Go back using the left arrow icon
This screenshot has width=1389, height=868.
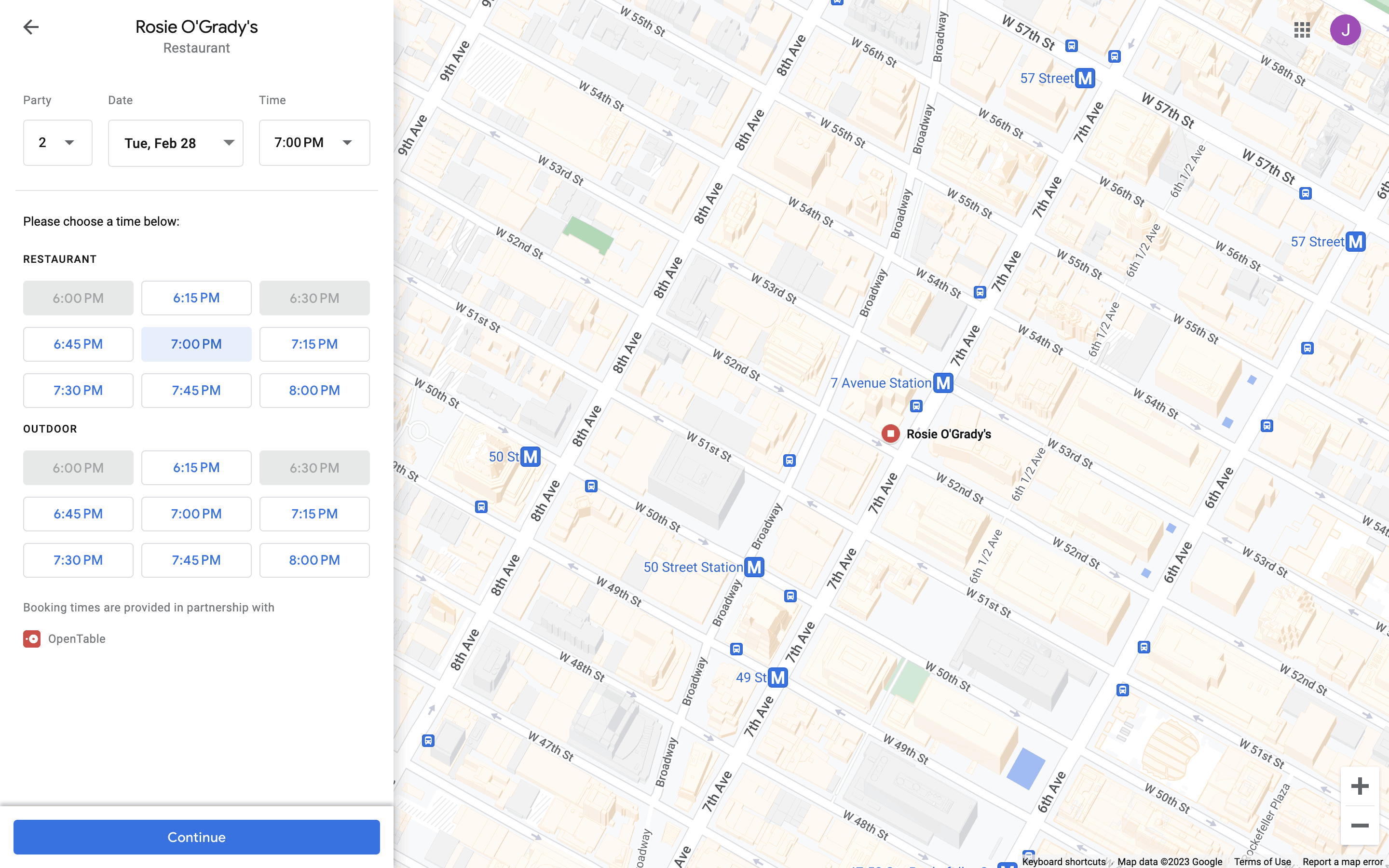(x=31, y=27)
